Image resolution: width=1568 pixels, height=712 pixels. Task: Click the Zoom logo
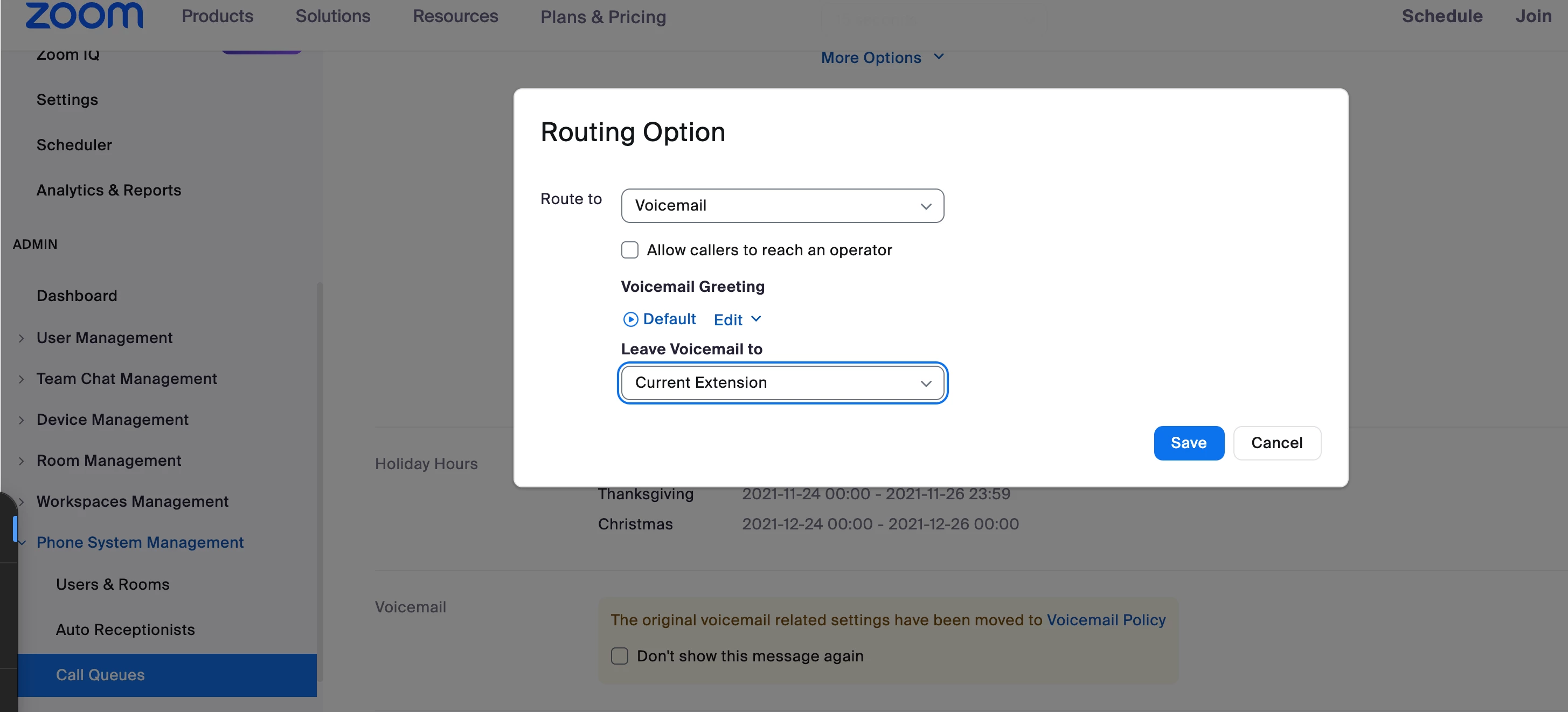pyautogui.click(x=84, y=15)
